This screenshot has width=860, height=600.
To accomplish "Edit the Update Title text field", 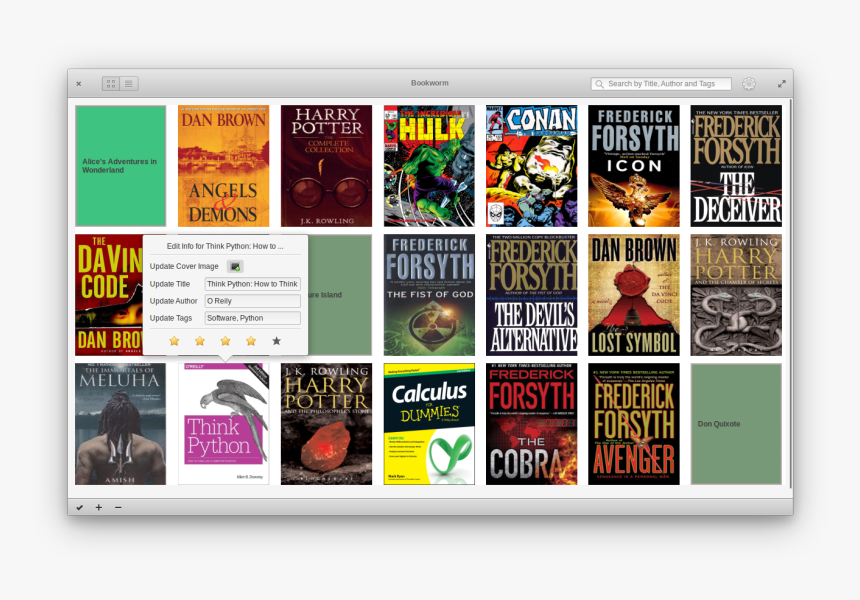I will click(x=252, y=284).
